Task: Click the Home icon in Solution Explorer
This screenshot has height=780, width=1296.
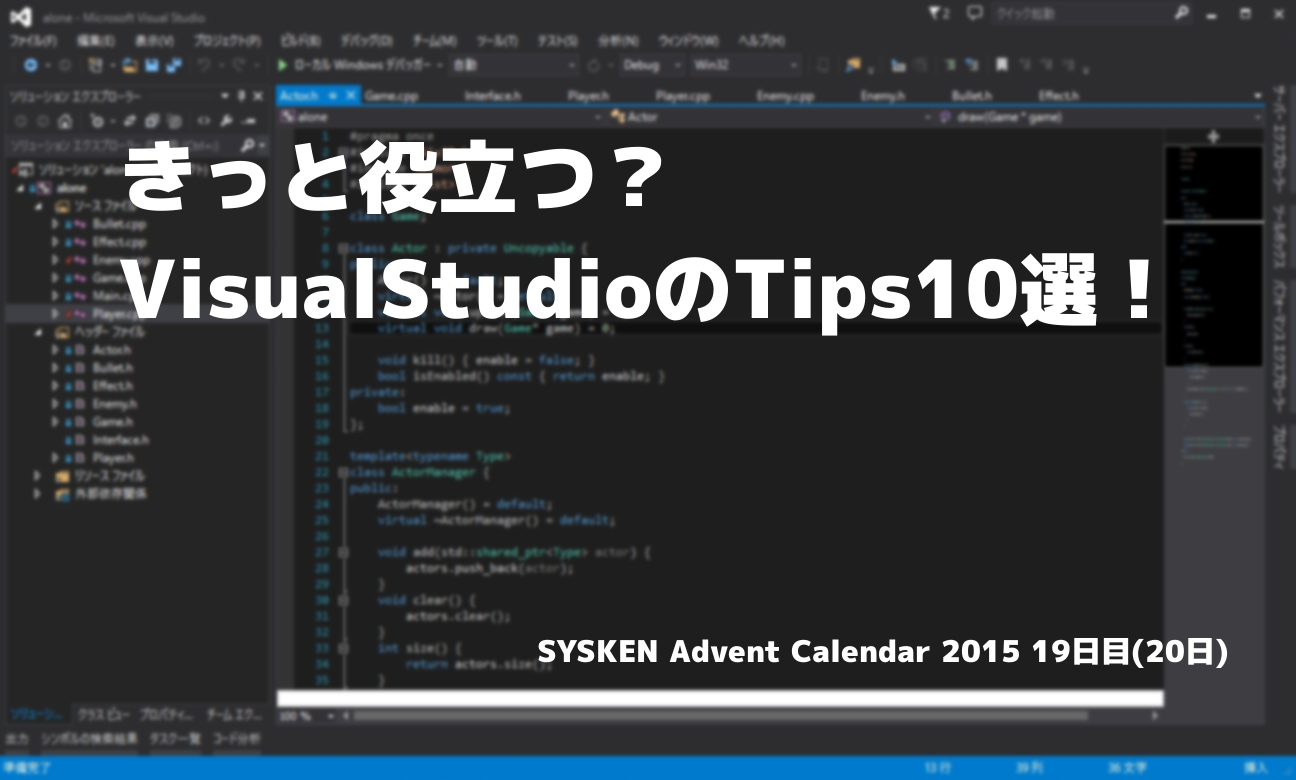Action: [x=64, y=121]
